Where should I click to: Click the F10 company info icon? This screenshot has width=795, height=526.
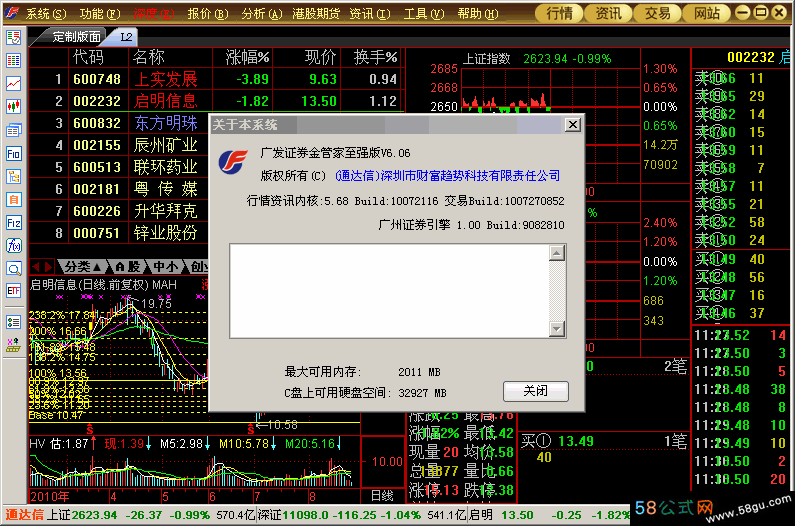13,154
